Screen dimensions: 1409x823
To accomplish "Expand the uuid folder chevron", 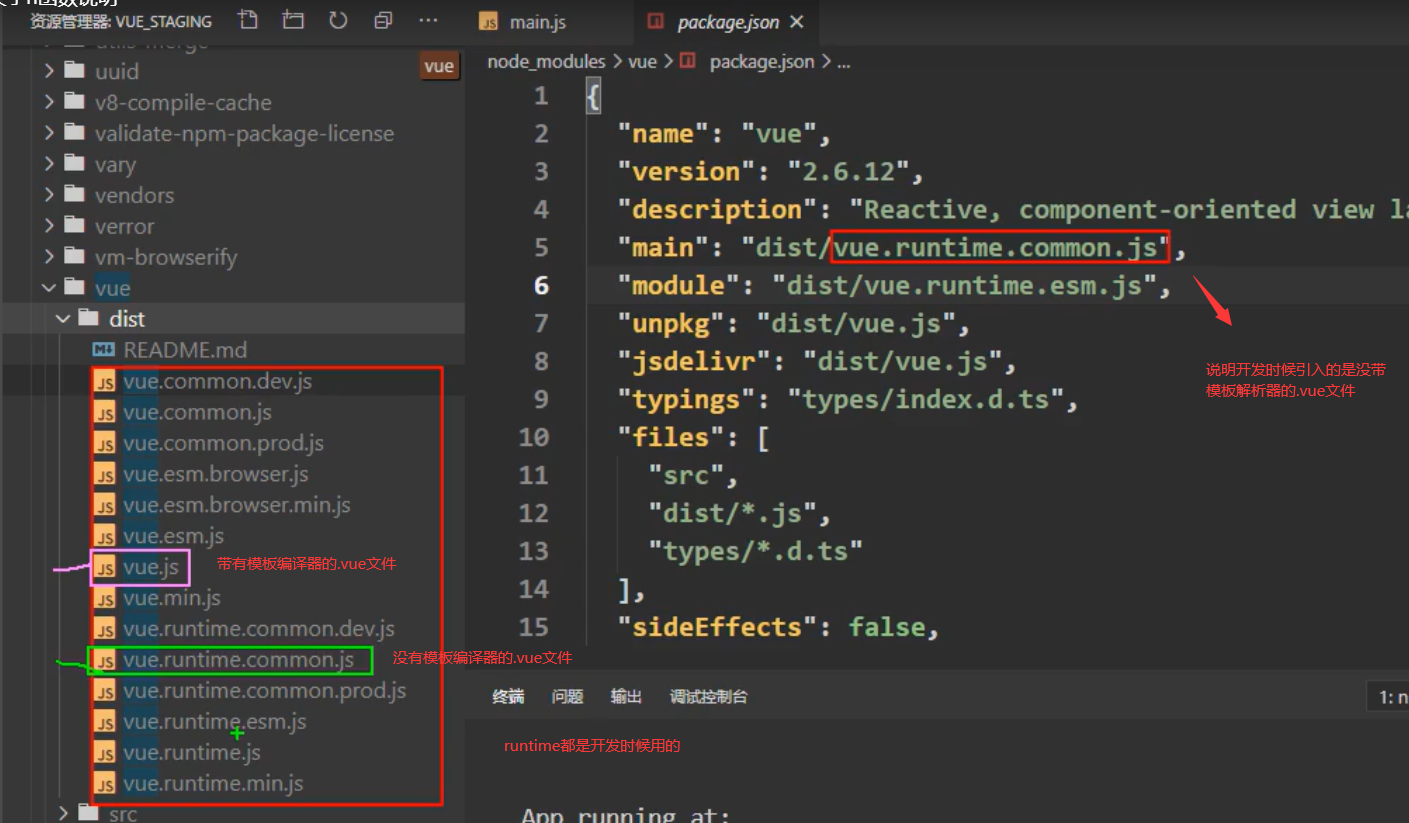I will click(x=49, y=71).
